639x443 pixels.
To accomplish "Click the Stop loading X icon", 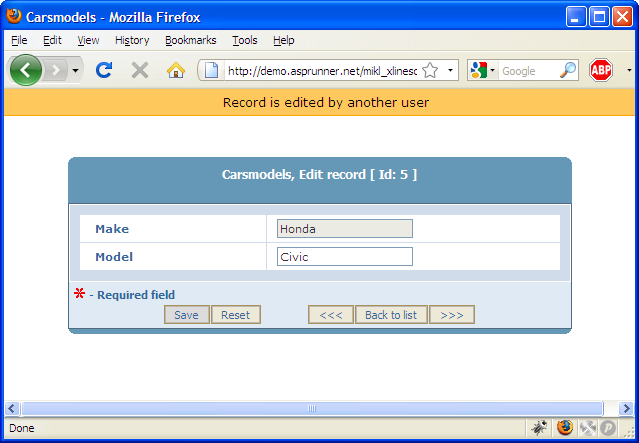I will tap(140, 70).
